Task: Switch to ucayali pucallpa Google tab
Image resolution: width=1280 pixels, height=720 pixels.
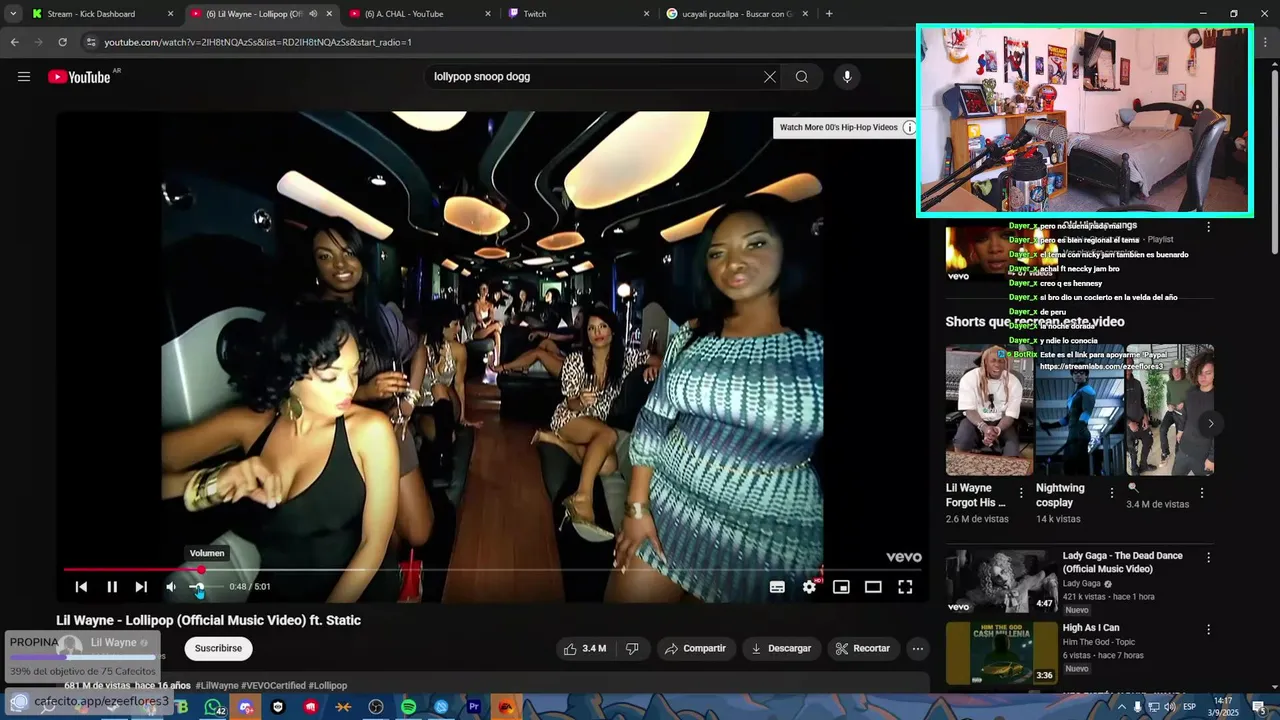Action: pyautogui.click(x=738, y=14)
